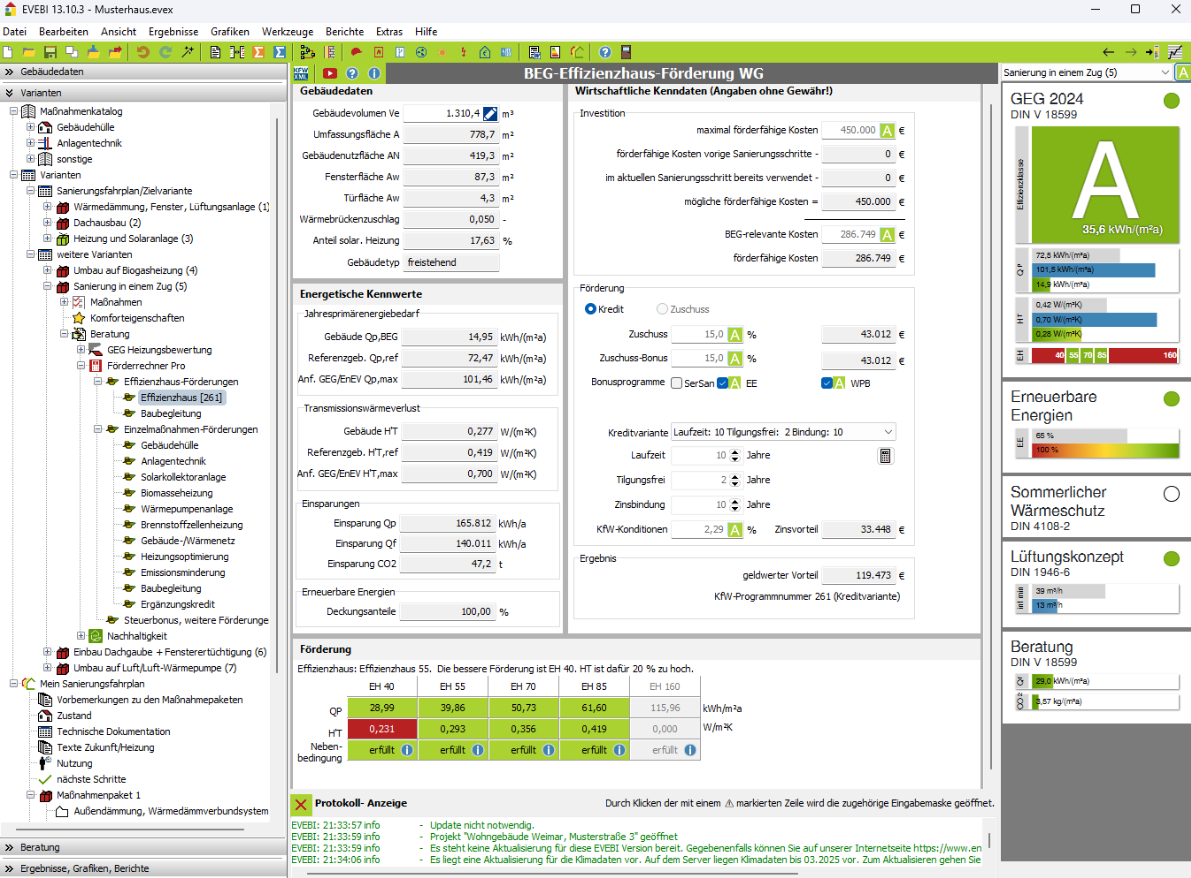
Task: Open the YouTube video help icon
Action: point(329,73)
